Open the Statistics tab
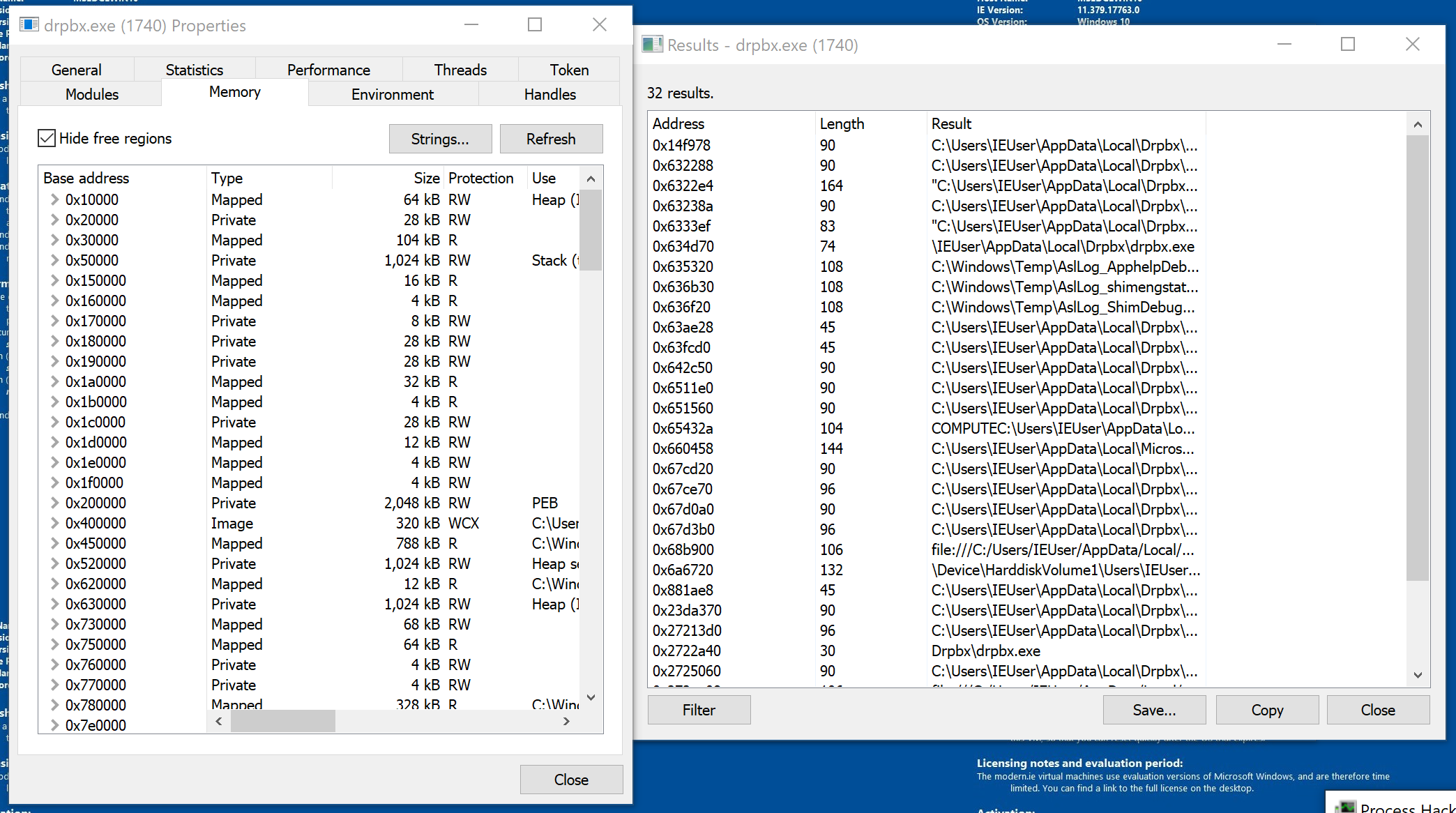The image size is (1456, 813). click(195, 70)
